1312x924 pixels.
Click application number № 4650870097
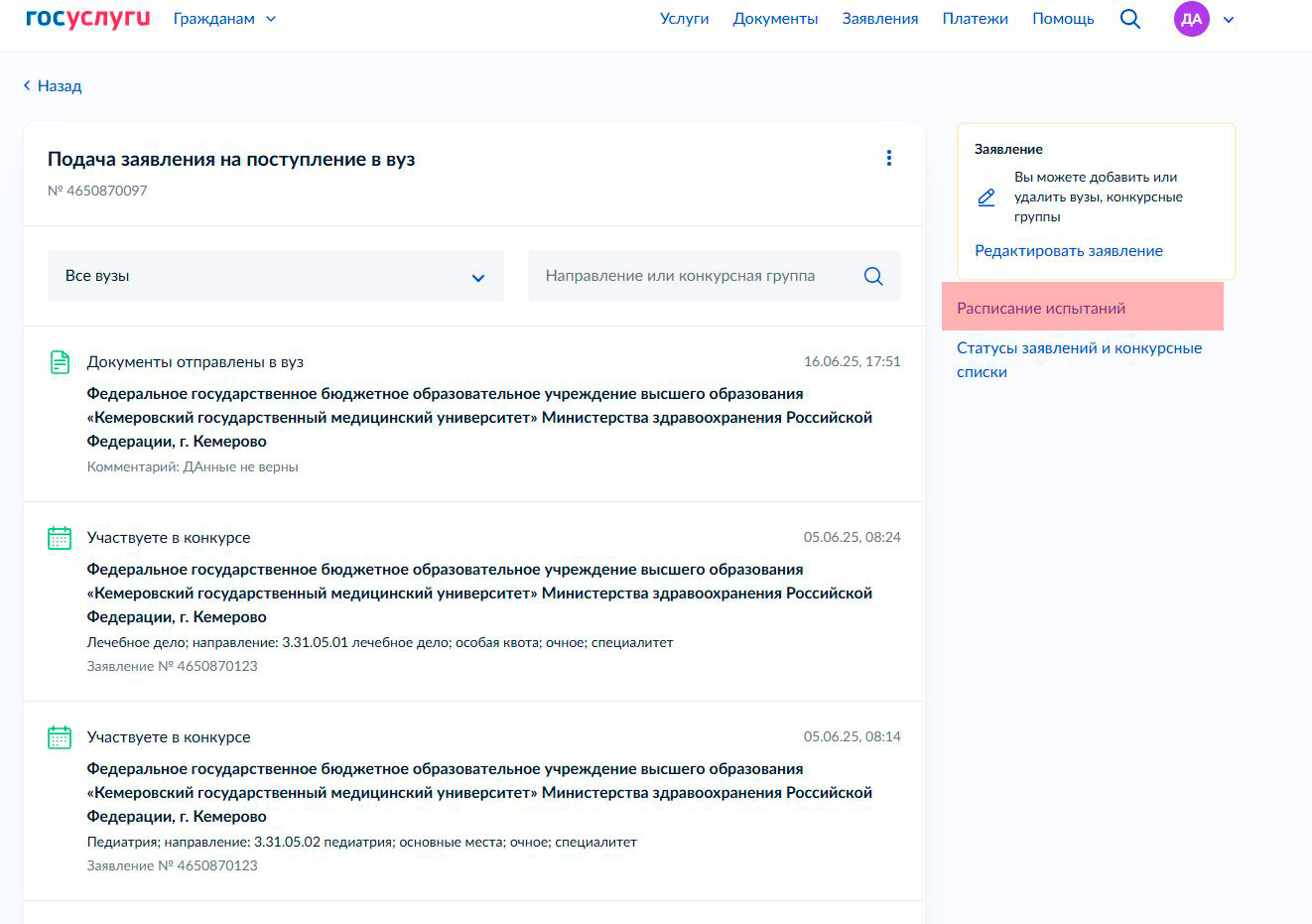pos(97,191)
